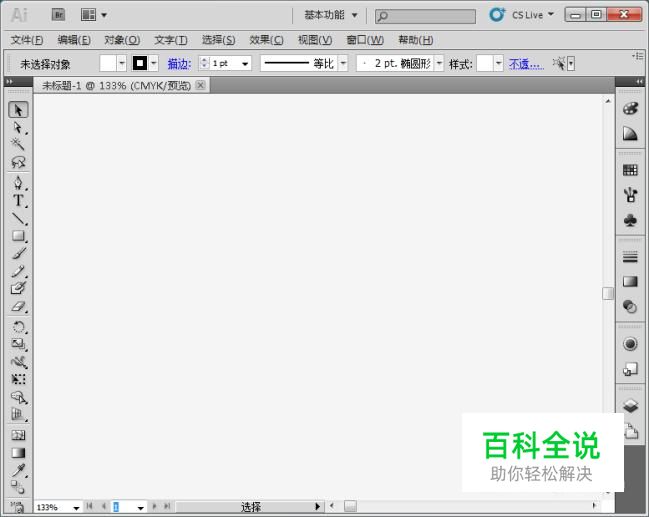Open the Color panel icon

pos(630,109)
